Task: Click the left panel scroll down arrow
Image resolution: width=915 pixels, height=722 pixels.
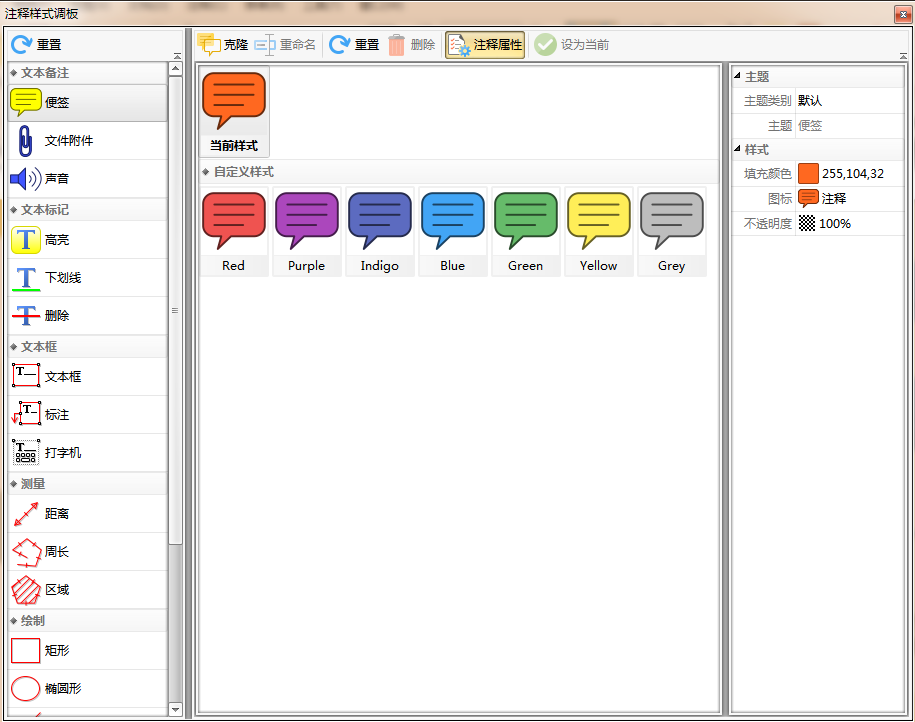Action: coord(175,709)
